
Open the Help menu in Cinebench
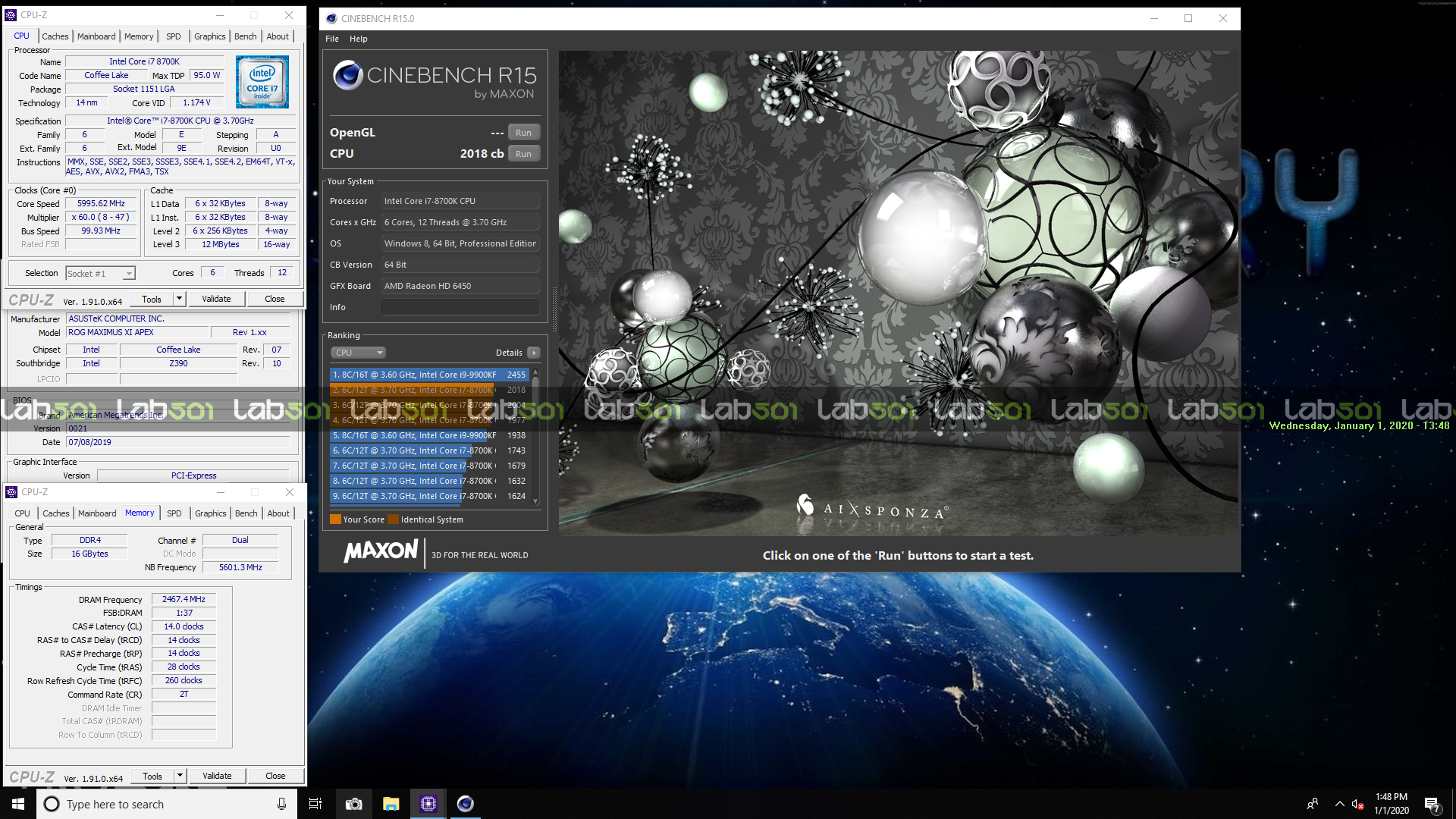359,39
